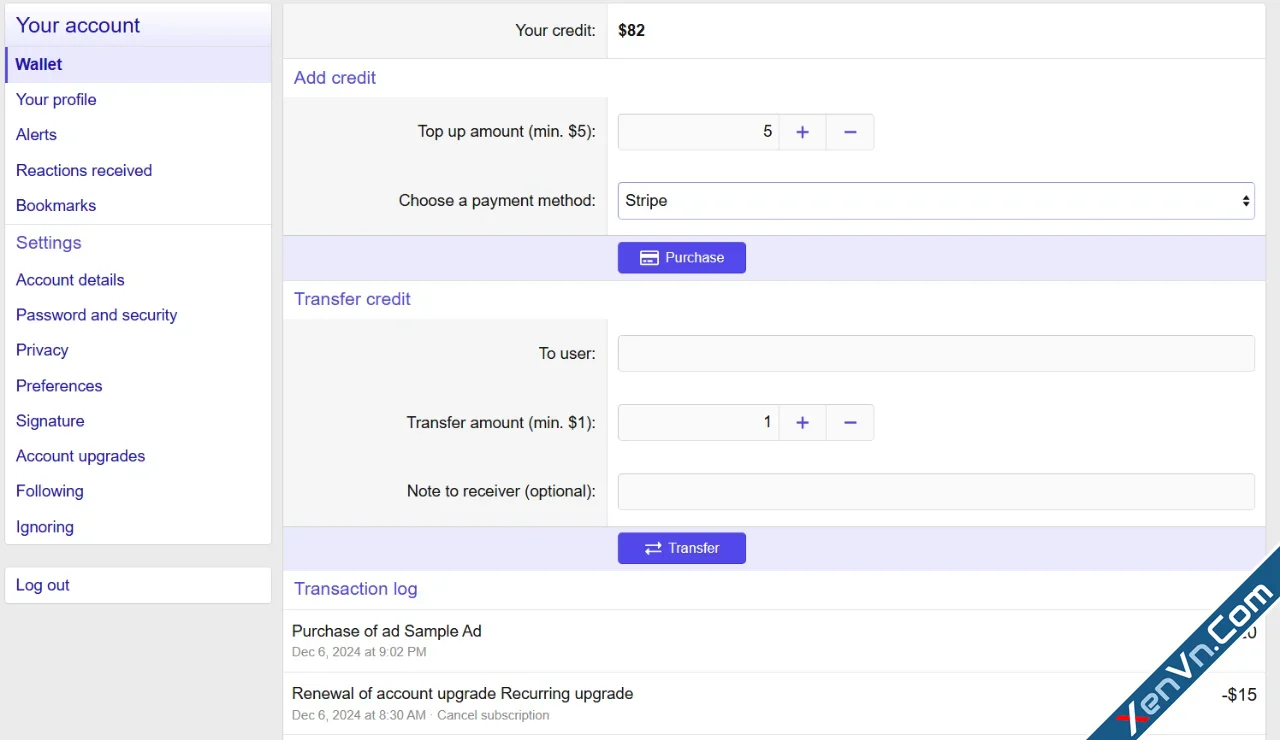
Task: Open Account upgrades settings
Action: 80,456
